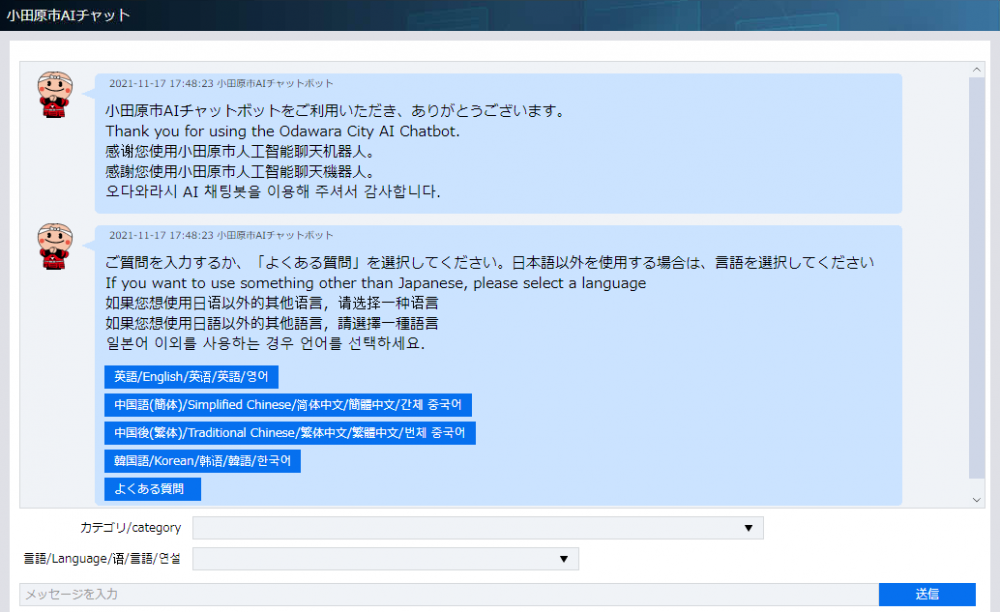Click the line 如果您想使用日語以外的其他語言
1000x612 pixels.
272,323
